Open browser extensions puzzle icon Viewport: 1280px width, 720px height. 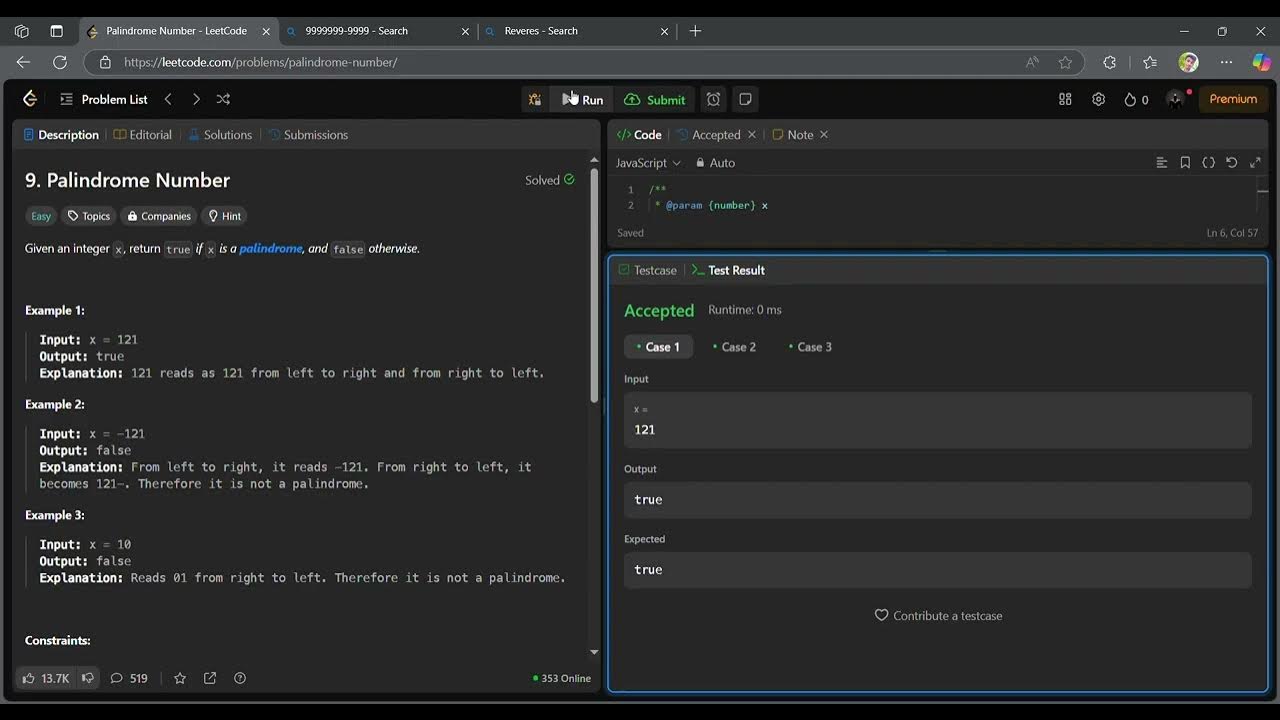pyautogui.click(x=1110, y=62)
